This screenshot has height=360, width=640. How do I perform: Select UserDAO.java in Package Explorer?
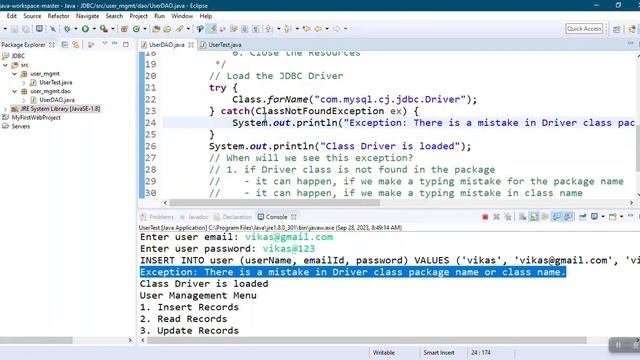coord(57,100)
